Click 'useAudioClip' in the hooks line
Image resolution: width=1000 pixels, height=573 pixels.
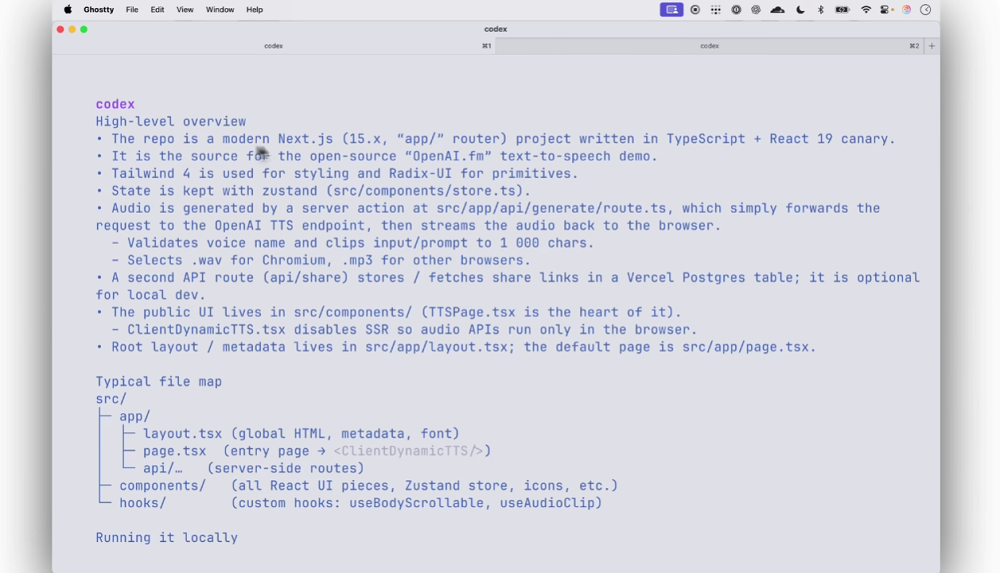(547, 503)
